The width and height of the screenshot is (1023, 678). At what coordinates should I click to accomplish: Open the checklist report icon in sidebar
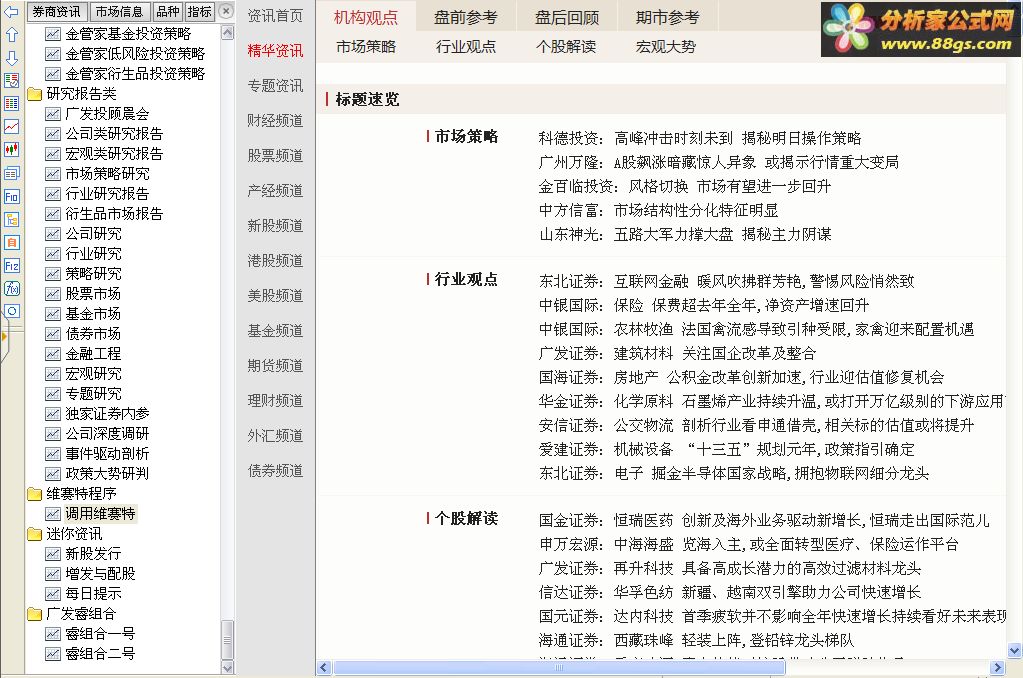click(11, 80)
